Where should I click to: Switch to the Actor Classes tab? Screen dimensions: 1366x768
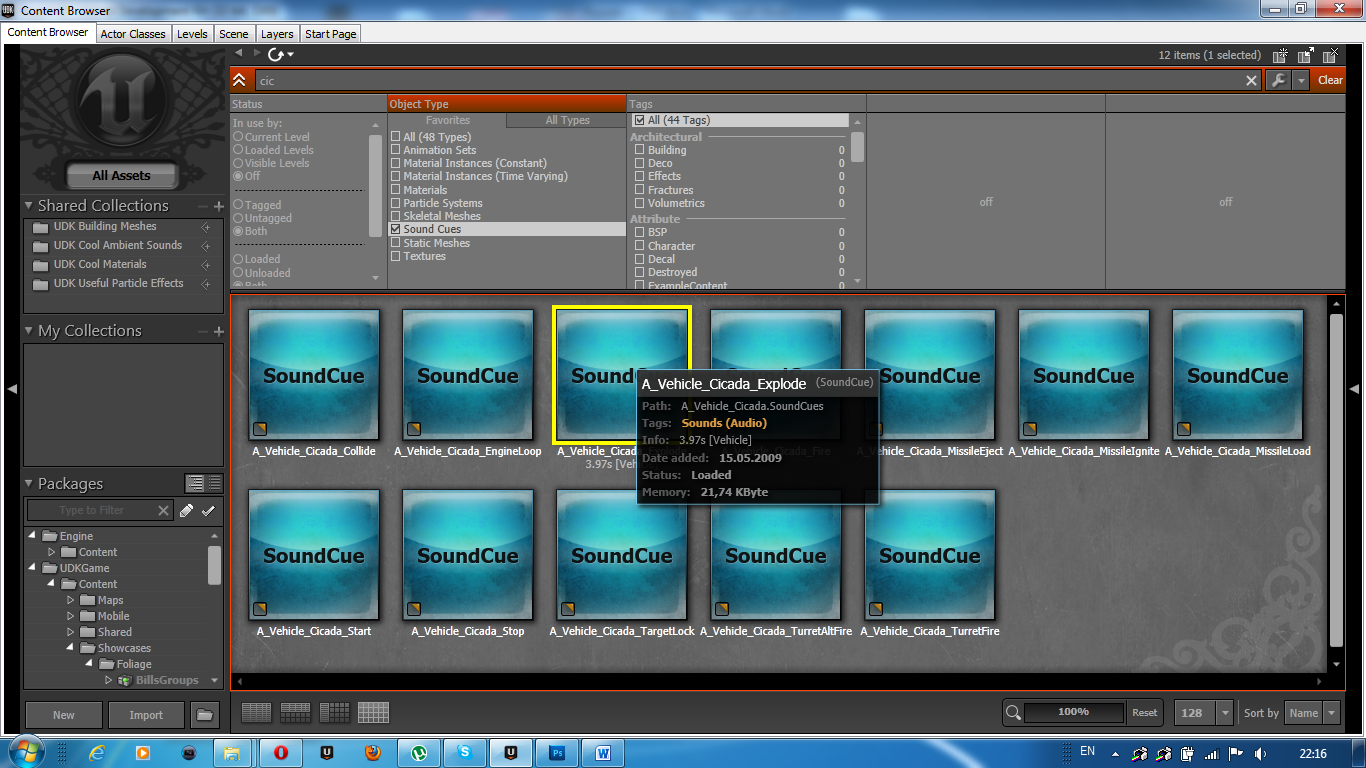(x=133, y=34)
